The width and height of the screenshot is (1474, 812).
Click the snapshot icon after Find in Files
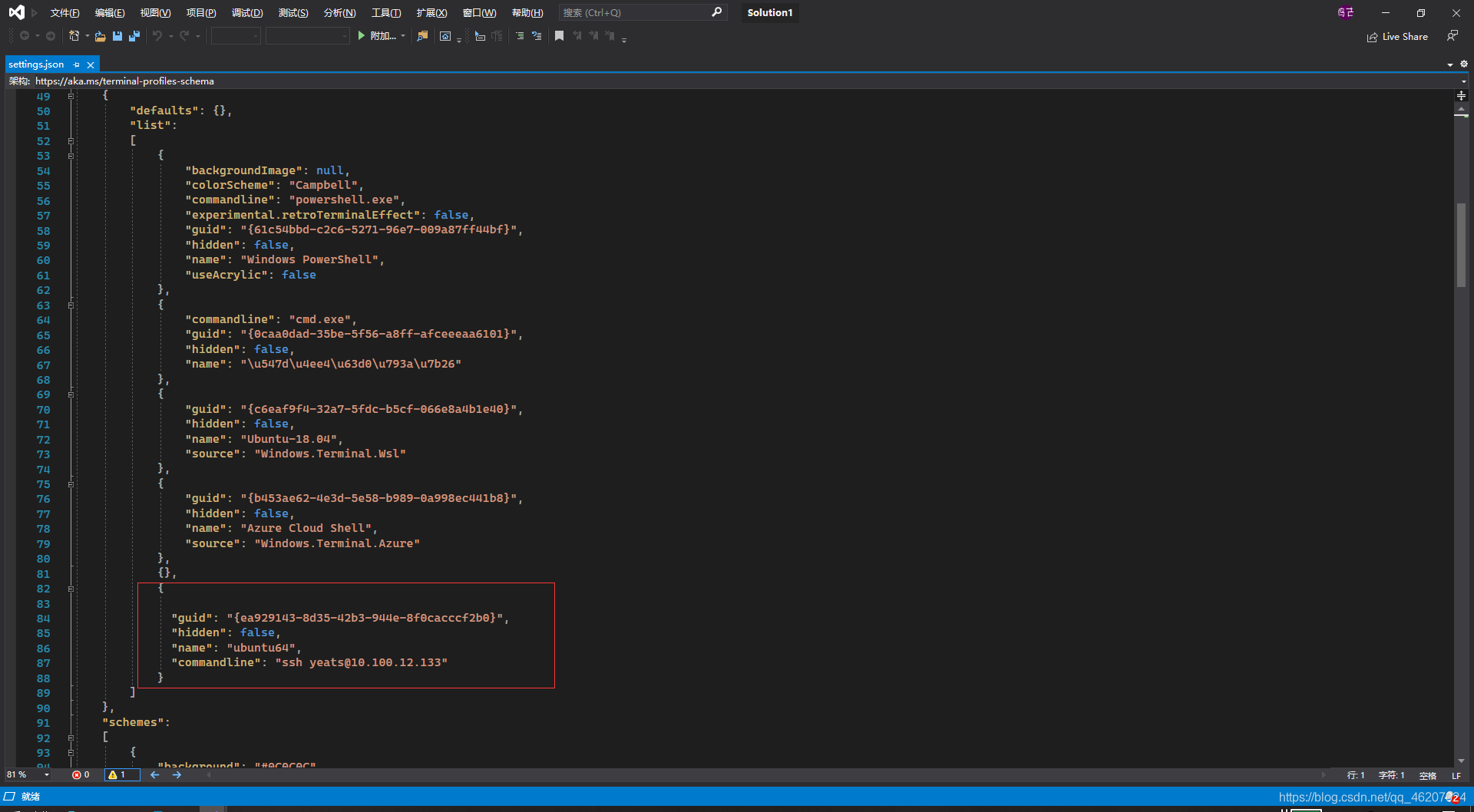[x=445, y=36]
